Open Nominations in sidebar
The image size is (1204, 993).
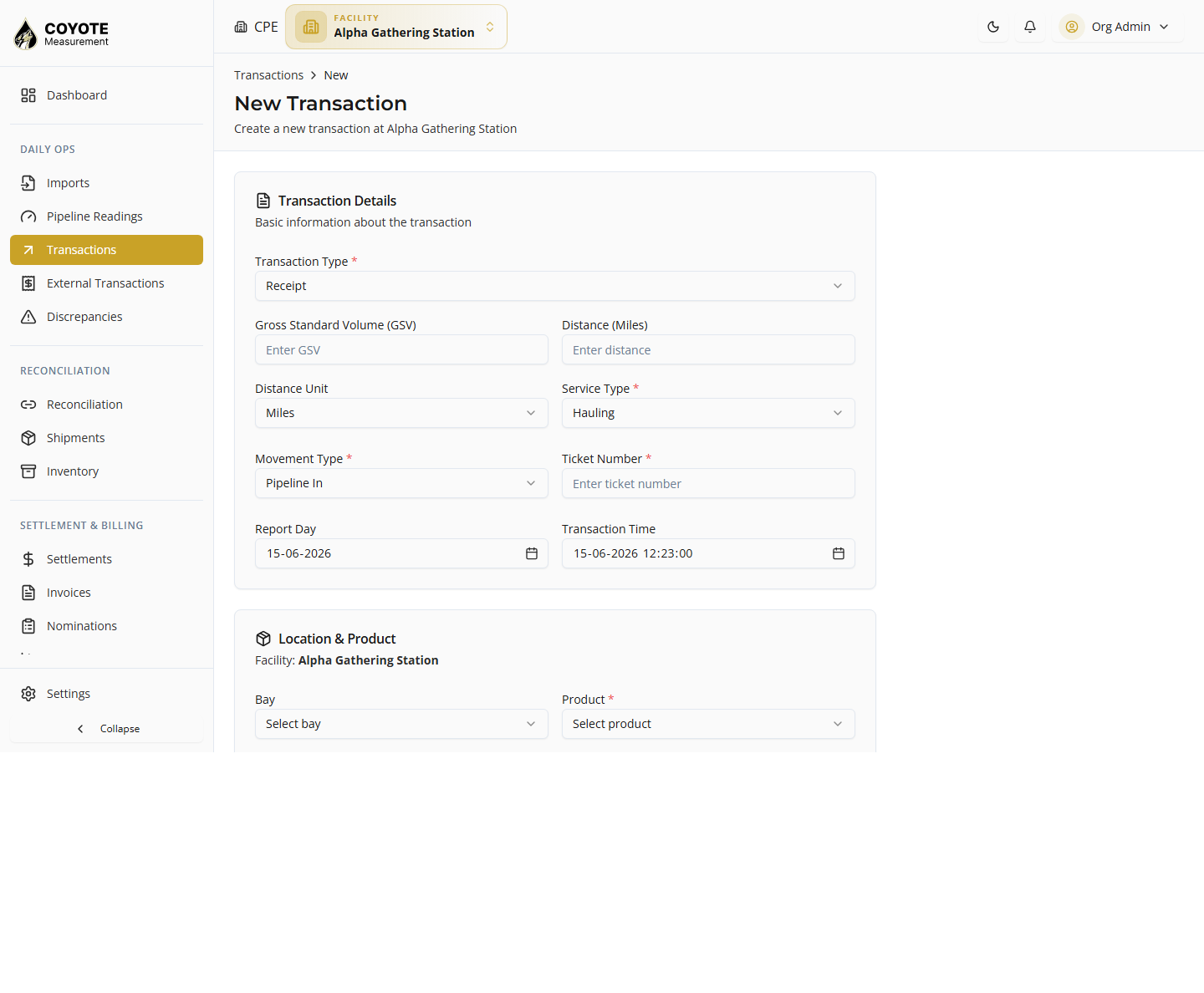[106, 626]
